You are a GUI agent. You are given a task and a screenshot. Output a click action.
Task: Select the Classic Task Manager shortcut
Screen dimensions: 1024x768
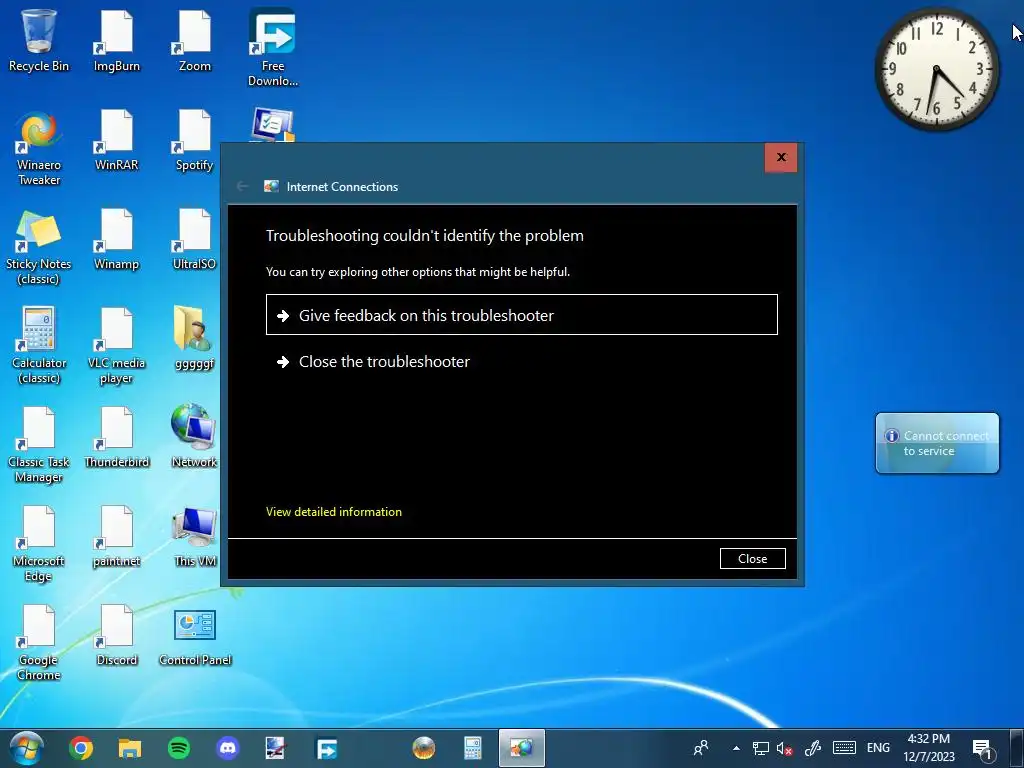tap(39, 445)
